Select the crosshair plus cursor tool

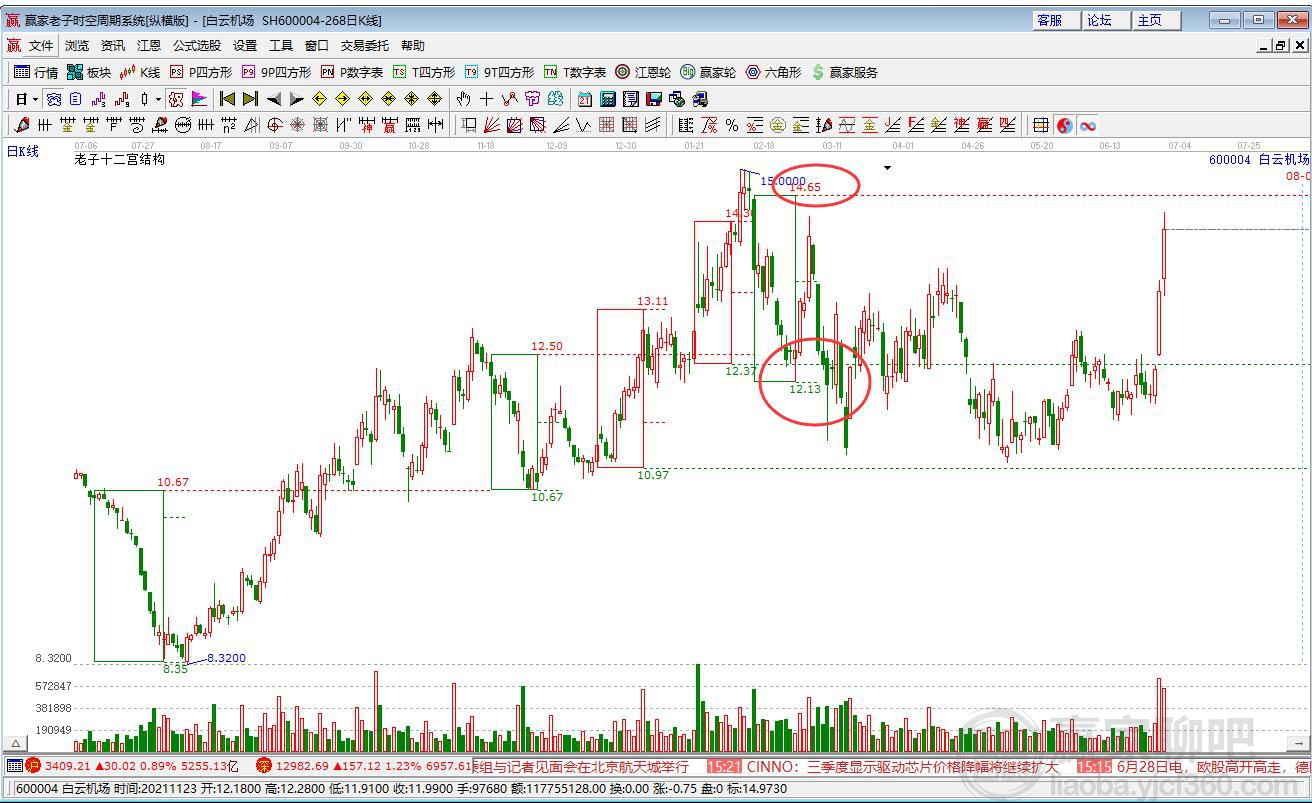[486, 99]
